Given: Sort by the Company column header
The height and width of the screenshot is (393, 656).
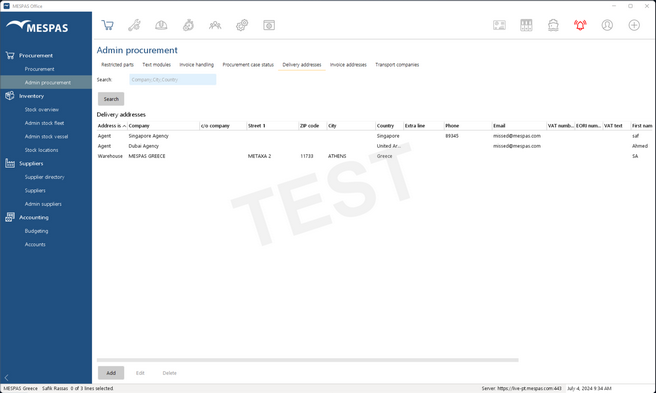Looking at the screenshot, I should coord(163,126).
